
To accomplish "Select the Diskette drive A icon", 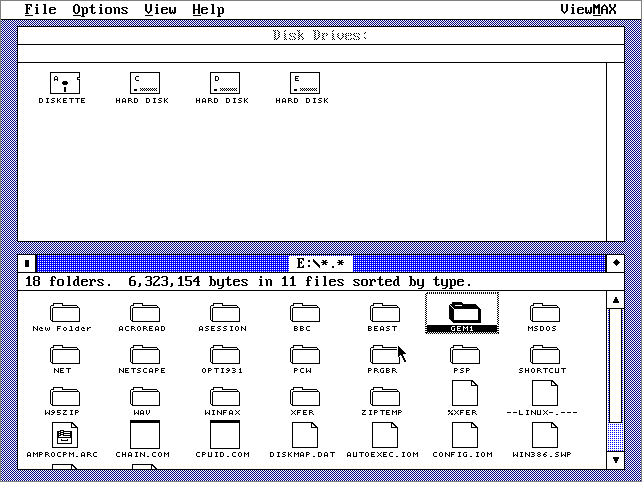I will click(62, 84).
